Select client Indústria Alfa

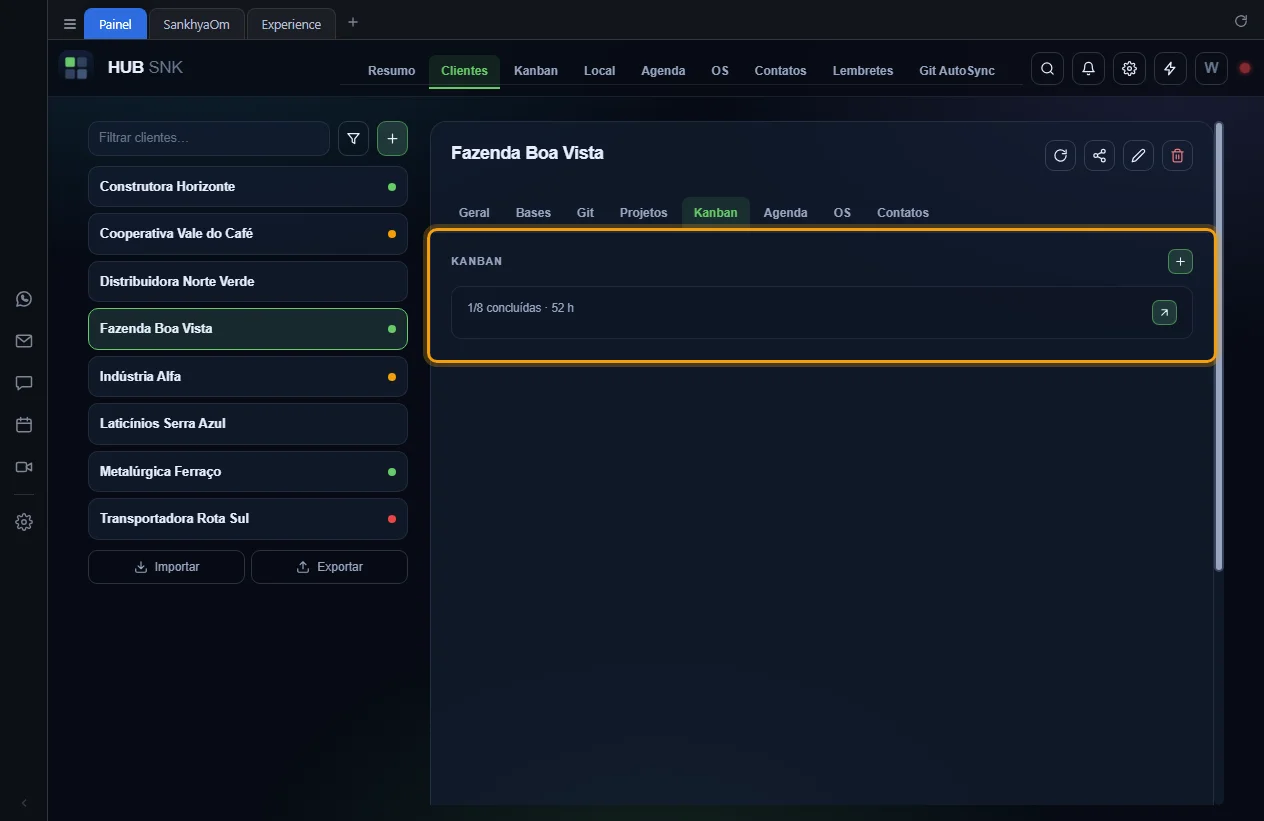click(x=248, y=377)
